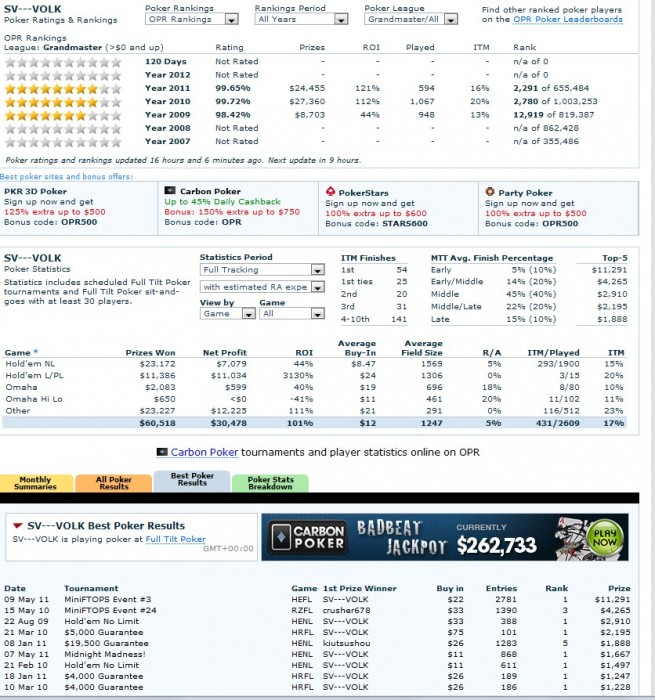Click the Year 2011 rank 2,291 value
Image resolution: width=655 pixels, height=700 pixels.
pos(526,88)
